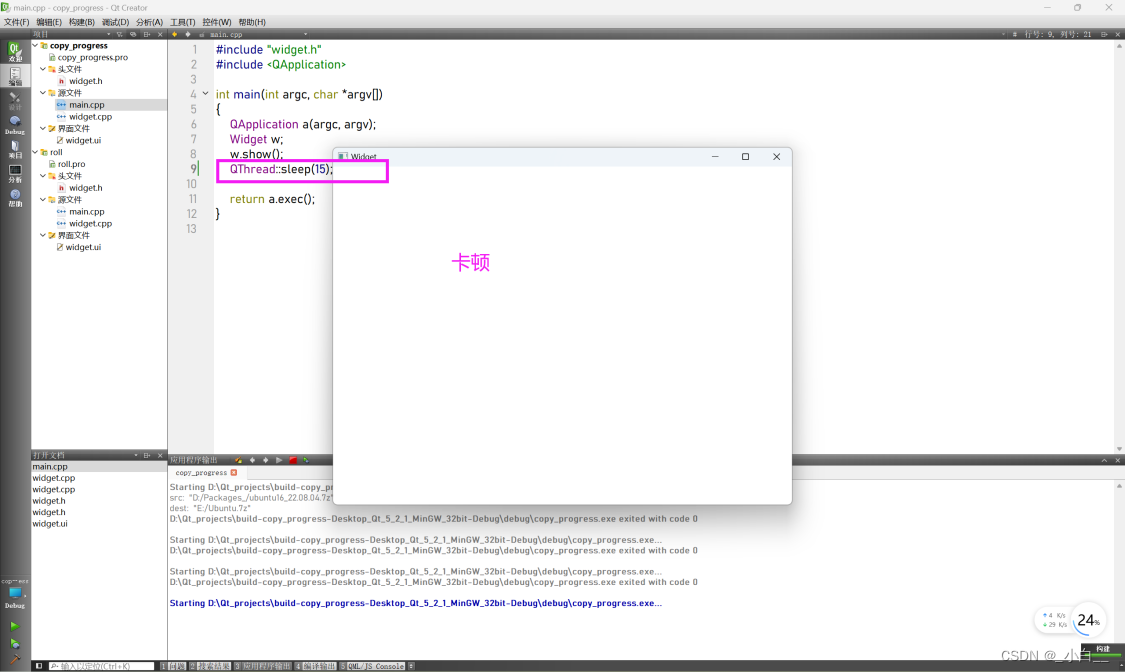Click the green Run button in the sidebar
Image resolution: width=1125 pixels, height=672 pixels.
coord(14,626)
